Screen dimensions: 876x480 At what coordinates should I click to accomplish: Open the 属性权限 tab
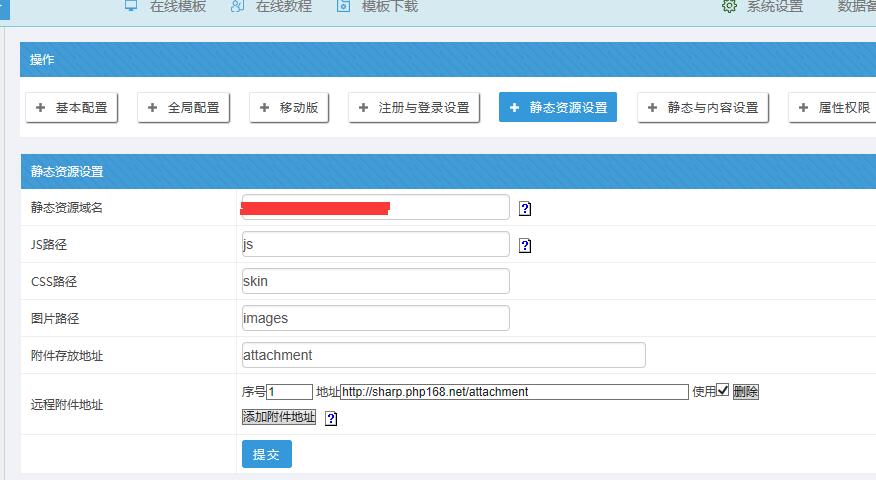click(833, 107)
